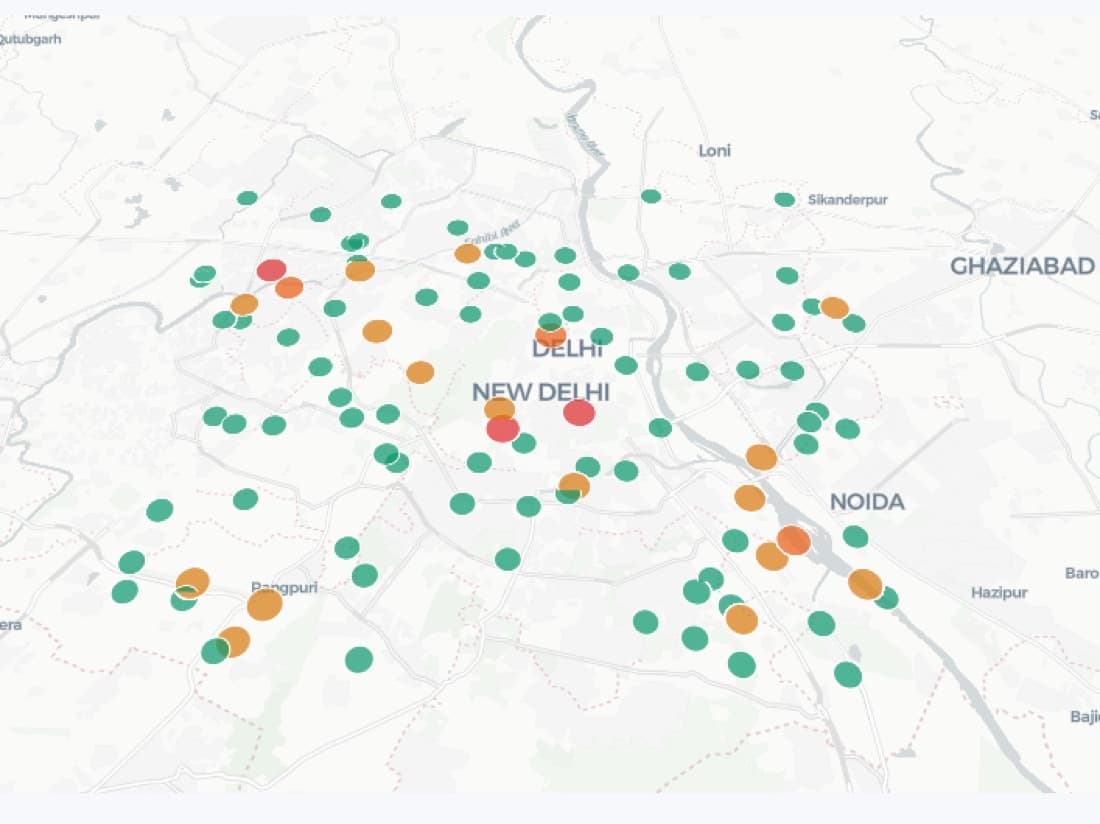This screenshot has width=1100, height=824.
Task: Select the red marker directly below NEW DELHI label
Action: [502, 428]
